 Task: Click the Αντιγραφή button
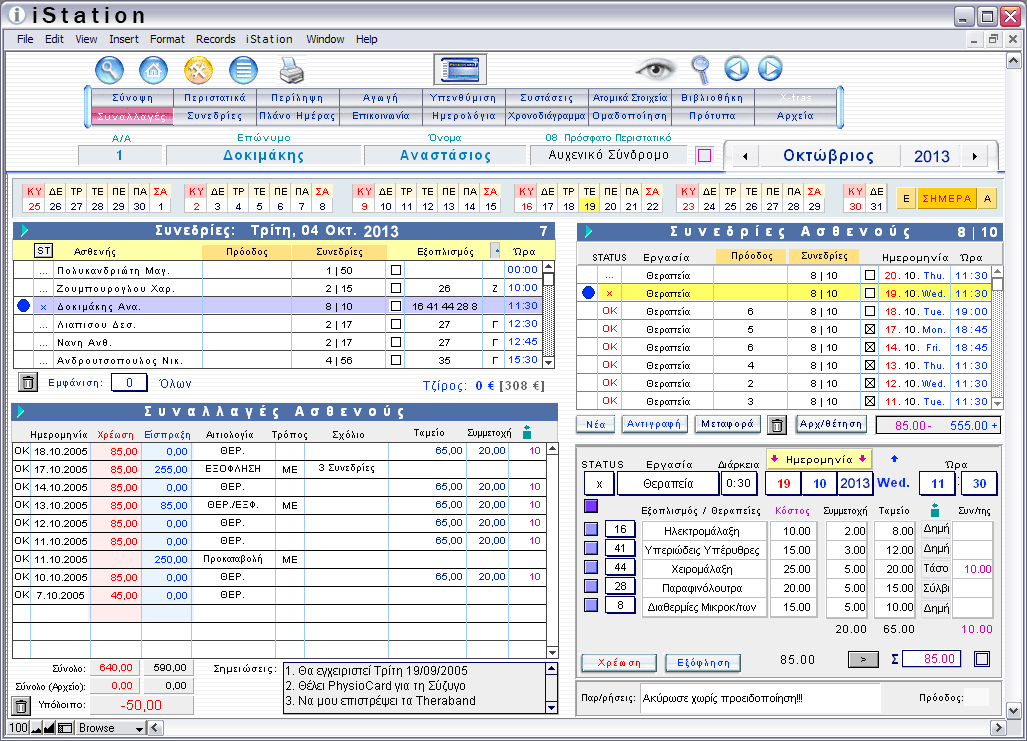click(x=653, y=425)
